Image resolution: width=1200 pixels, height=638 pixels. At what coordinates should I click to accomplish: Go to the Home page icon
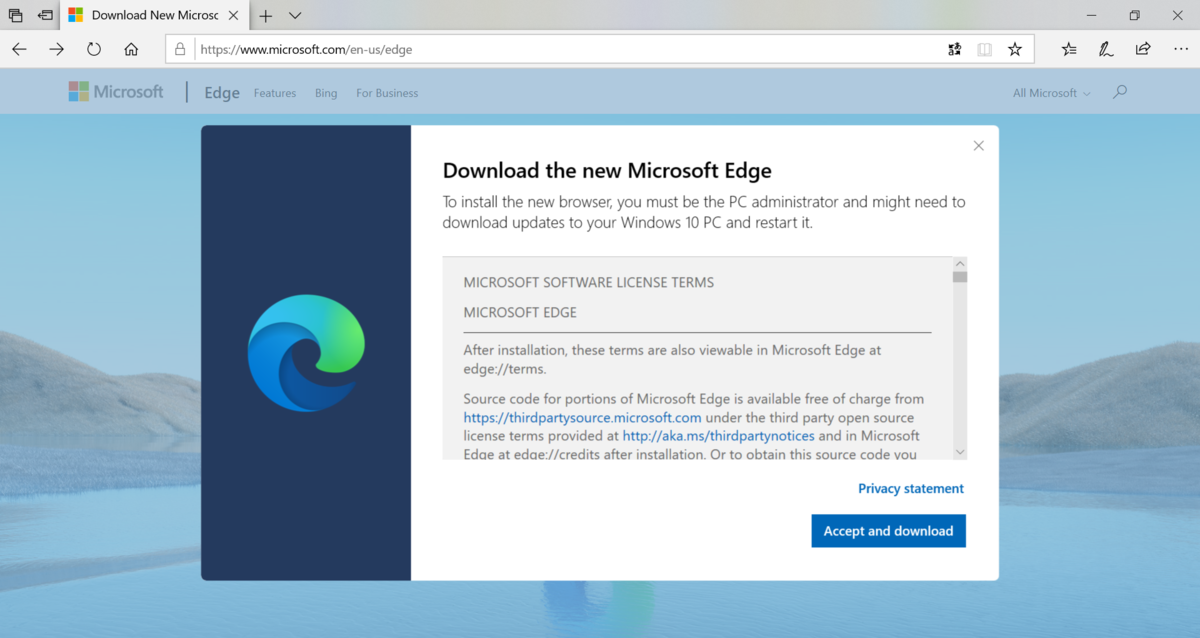(131, 49)
